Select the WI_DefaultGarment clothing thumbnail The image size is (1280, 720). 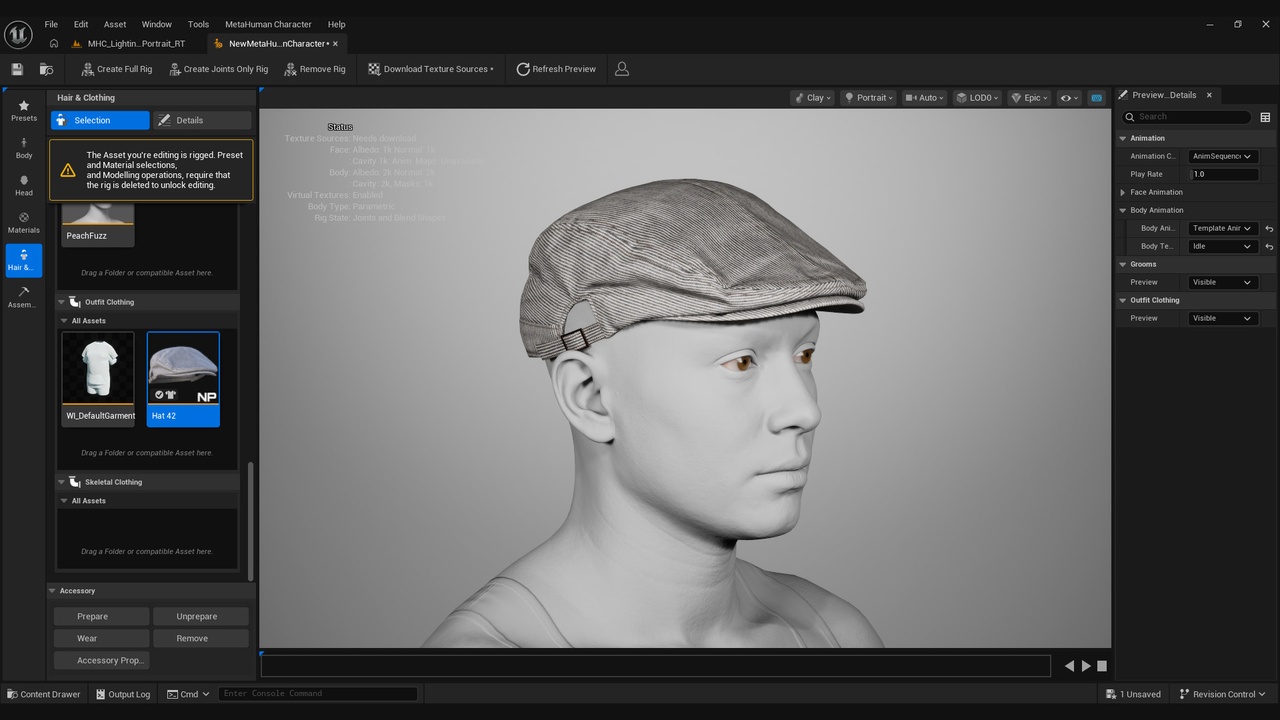98,379
